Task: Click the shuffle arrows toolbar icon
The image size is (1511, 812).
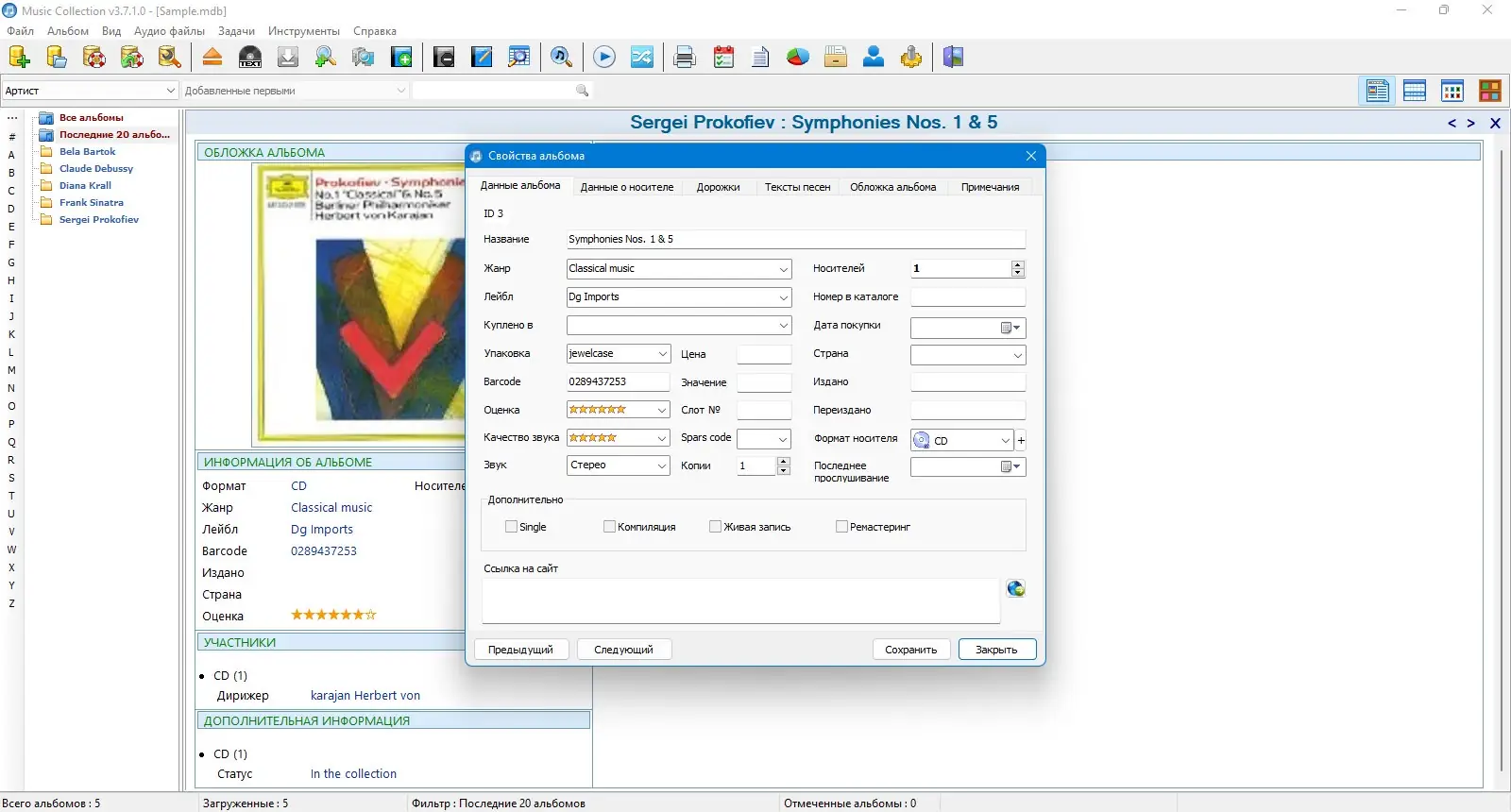Action: [x=642, y=58]
